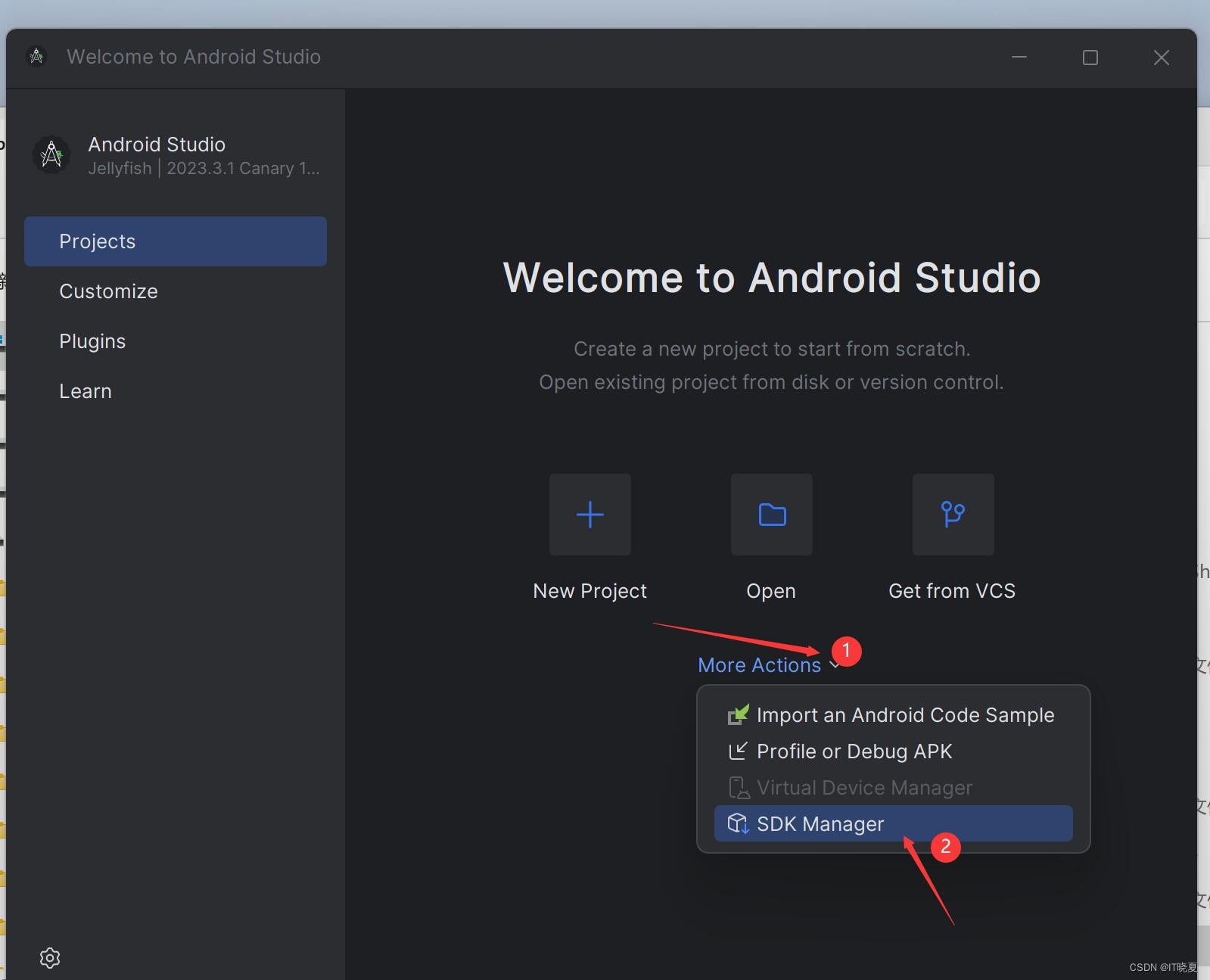Click the New Project label

click(x=590, y=591)
